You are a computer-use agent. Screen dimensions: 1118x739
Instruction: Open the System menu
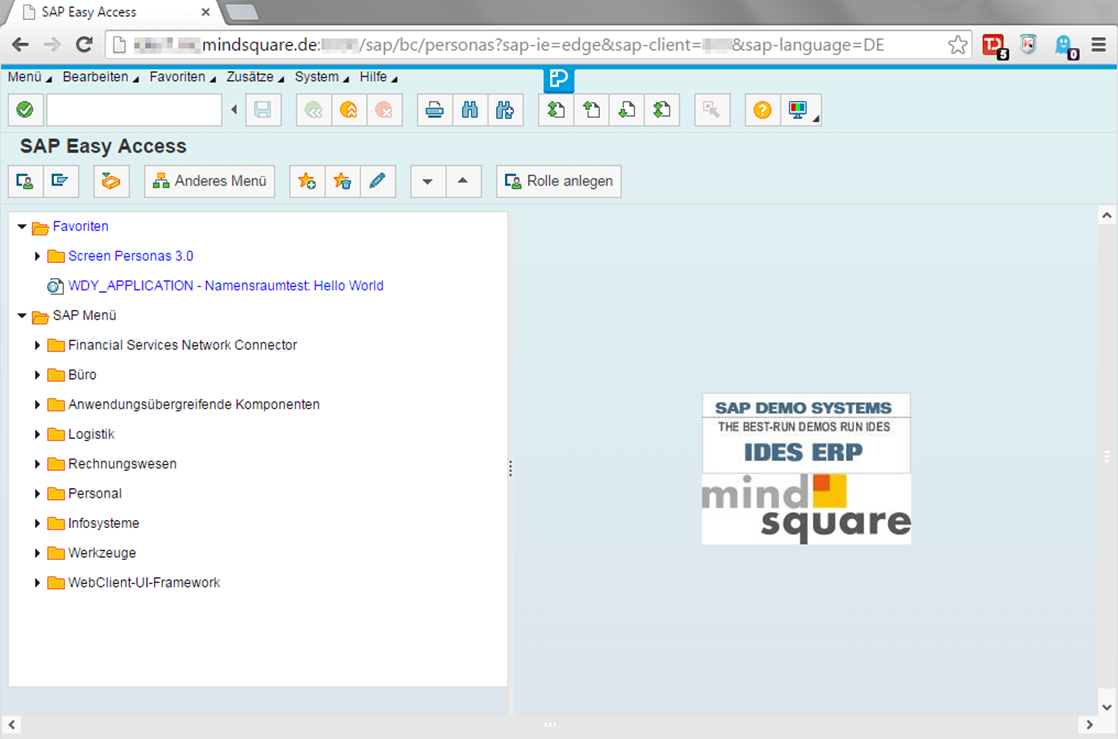322,77
